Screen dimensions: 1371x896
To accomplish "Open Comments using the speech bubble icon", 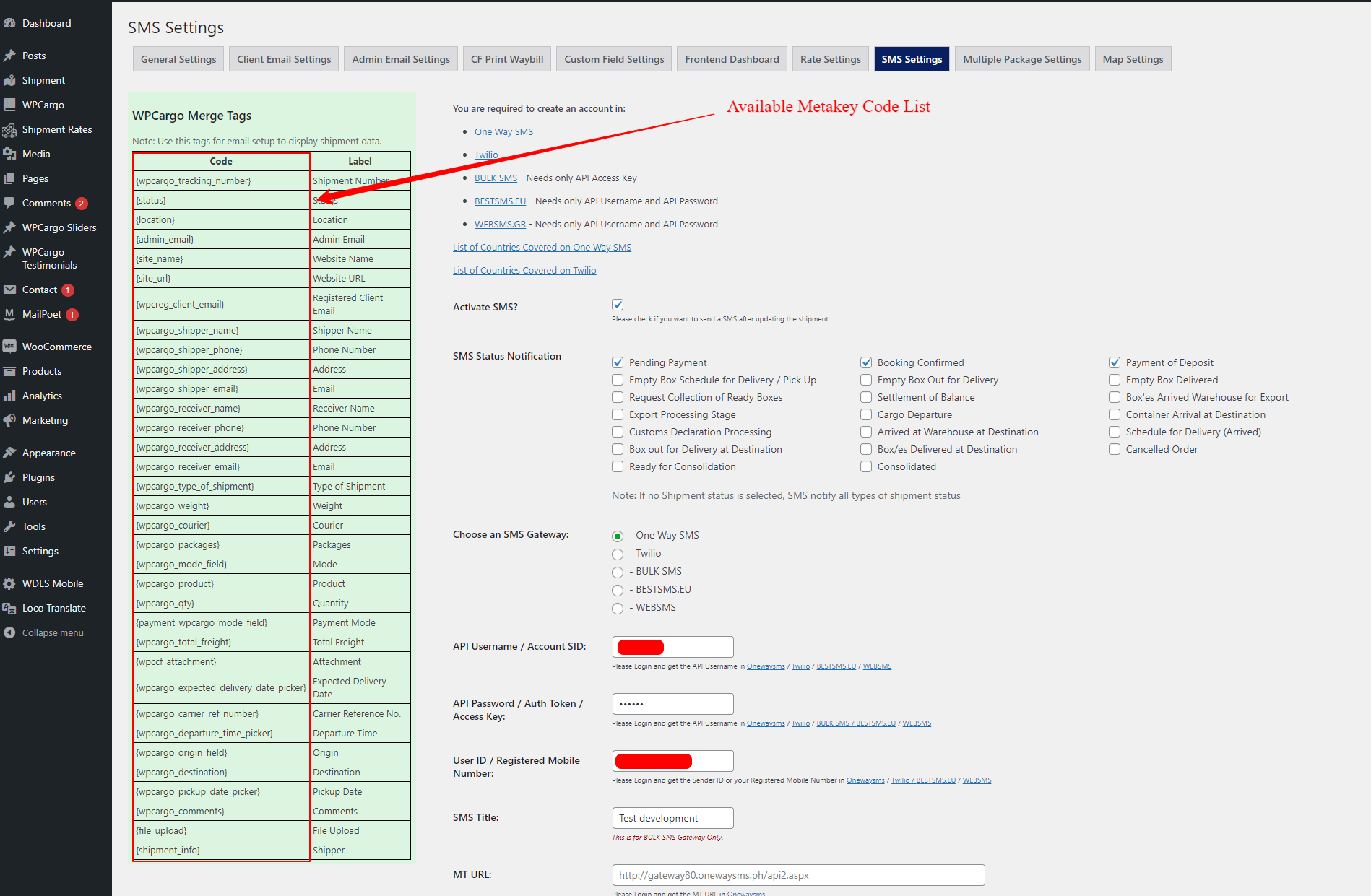I will coord(9,203).
